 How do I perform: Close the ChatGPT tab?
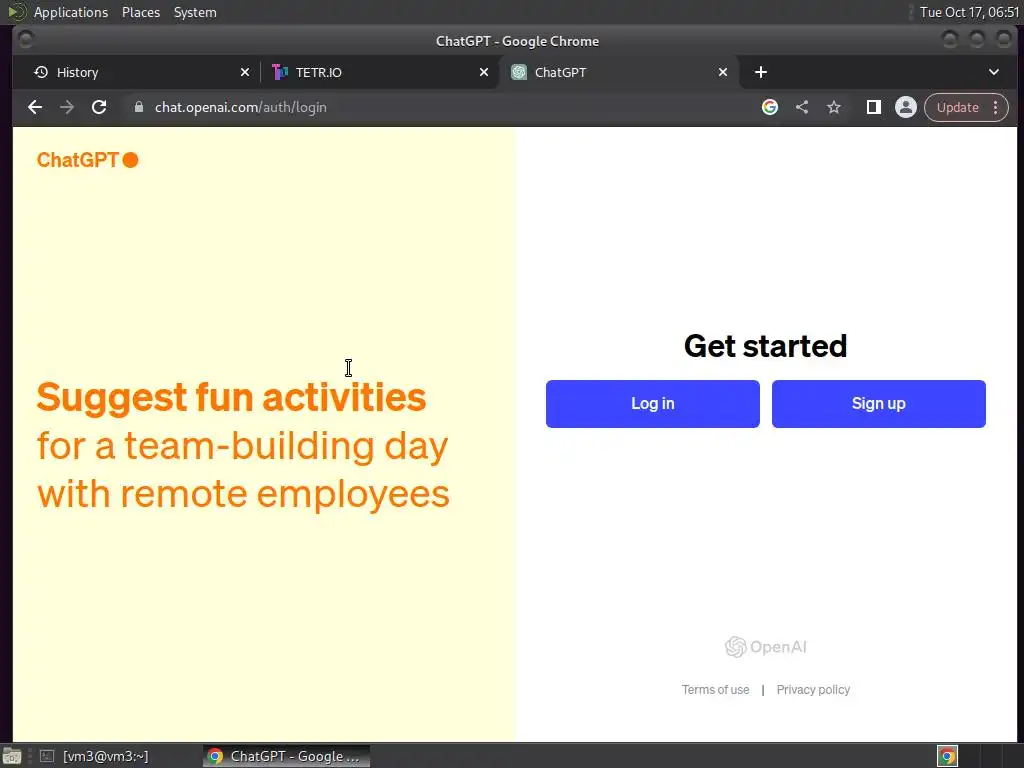pos(722,72)
